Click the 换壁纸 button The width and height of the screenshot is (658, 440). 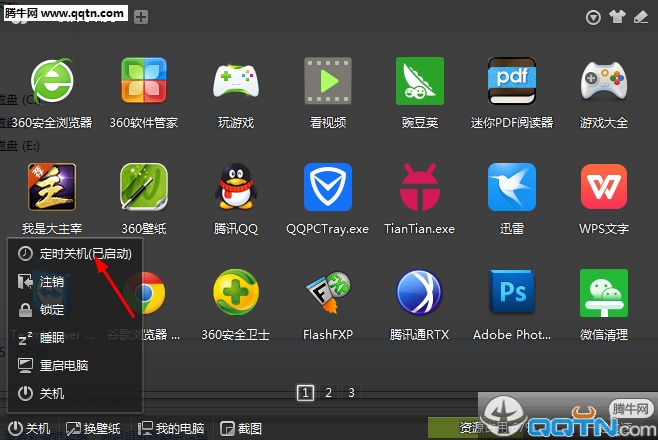tap(94, 429)
